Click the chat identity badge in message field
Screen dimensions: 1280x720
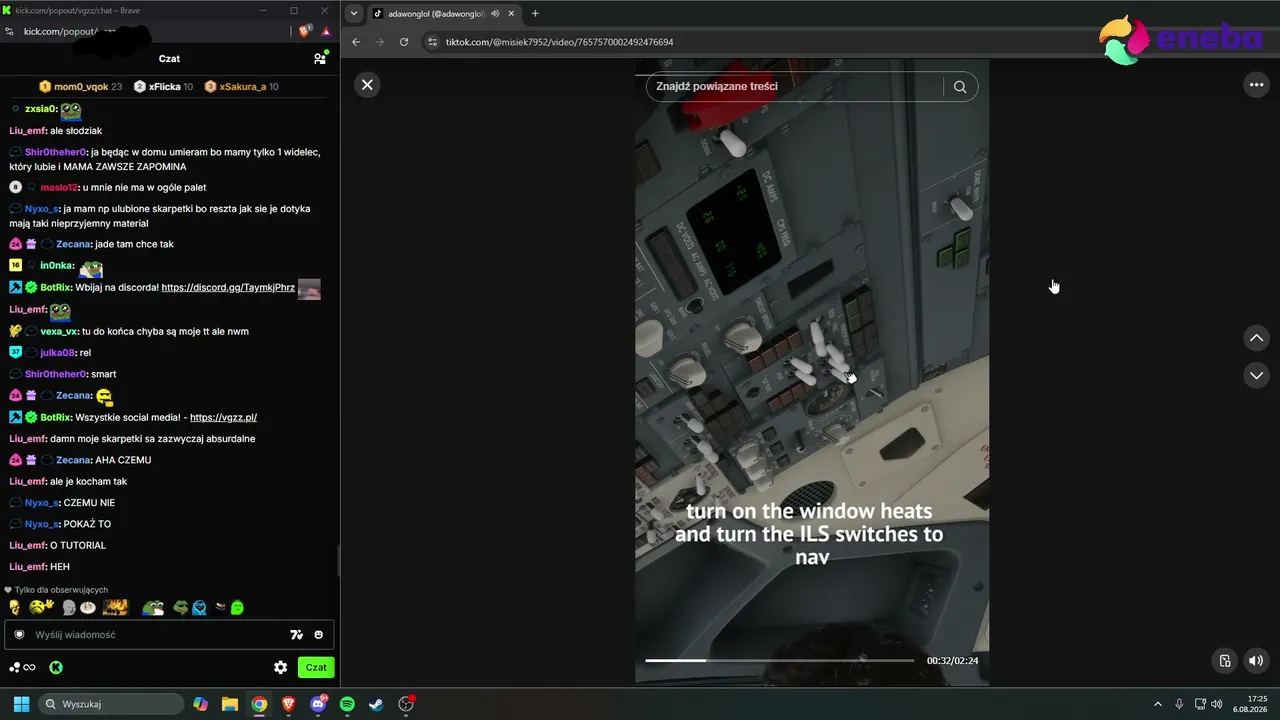click(x=19, y=634)
